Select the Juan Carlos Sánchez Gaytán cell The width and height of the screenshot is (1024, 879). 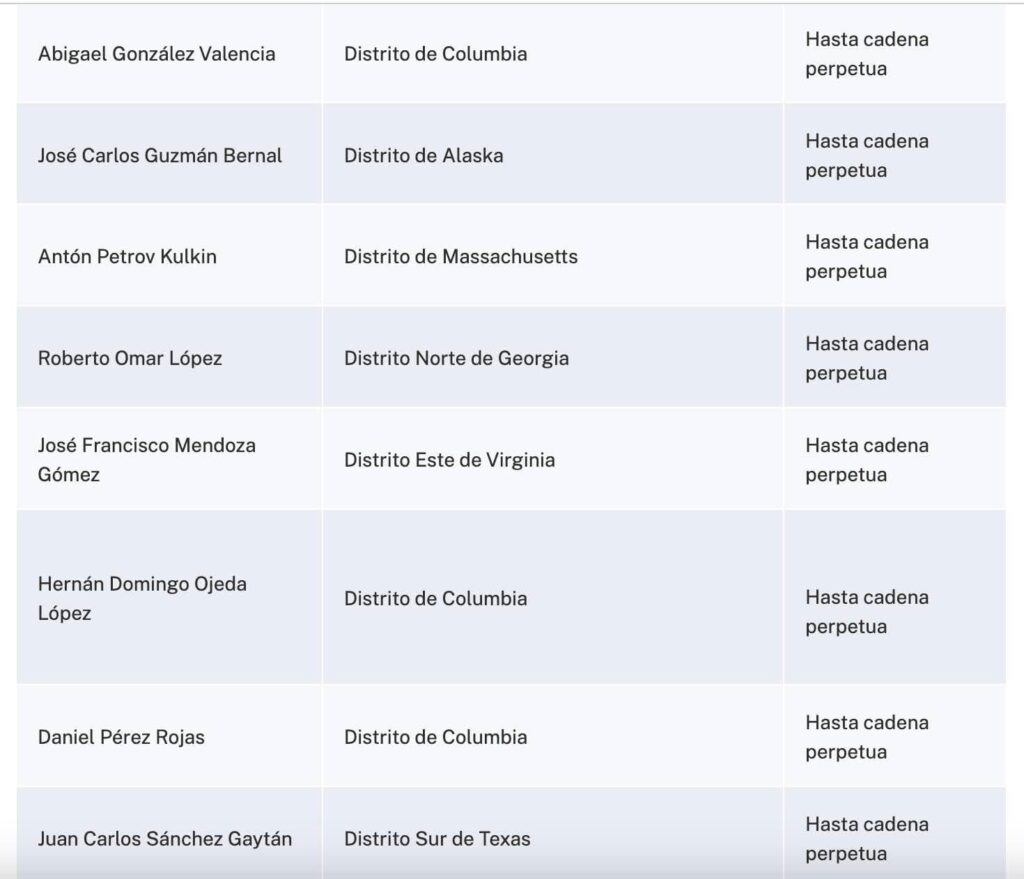[165, 839]
